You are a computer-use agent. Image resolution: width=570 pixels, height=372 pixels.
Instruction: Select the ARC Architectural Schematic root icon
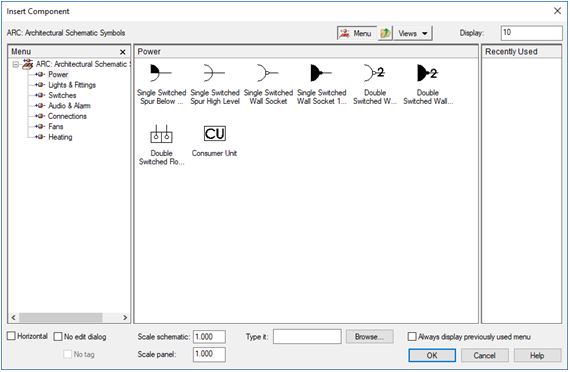pyautogui.click(x=27, y=64)
